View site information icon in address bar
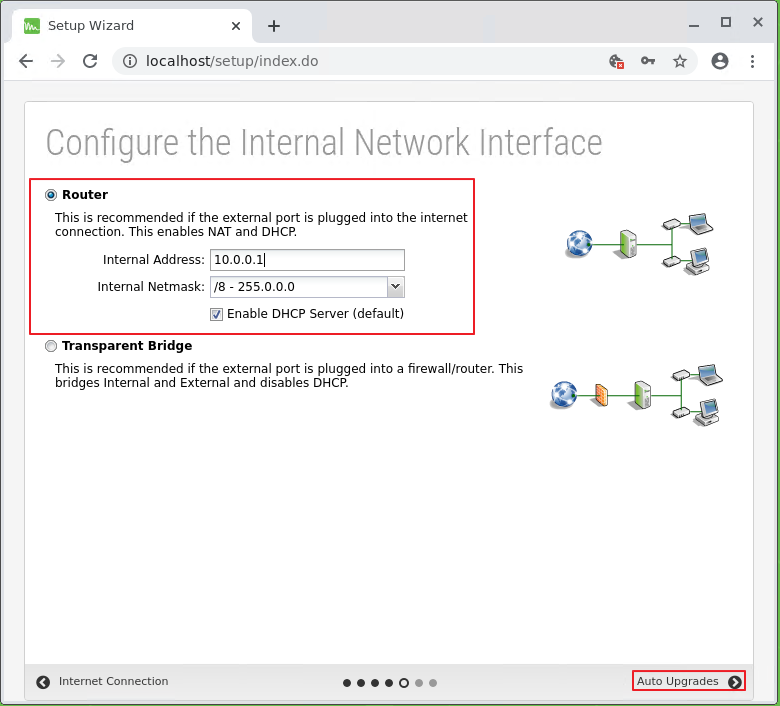Image resolution: width=780 pixels, height=706 pixels. coord(130,61)
